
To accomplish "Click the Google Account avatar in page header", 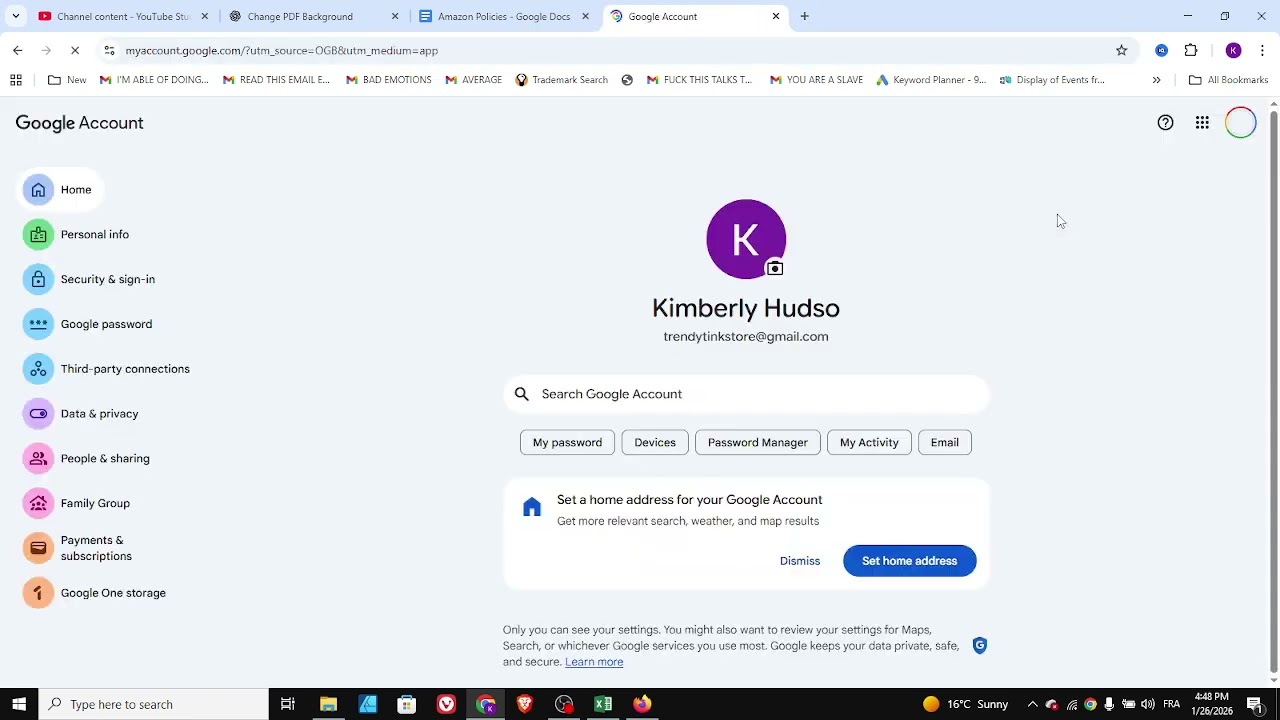I will pos(1240,123).
